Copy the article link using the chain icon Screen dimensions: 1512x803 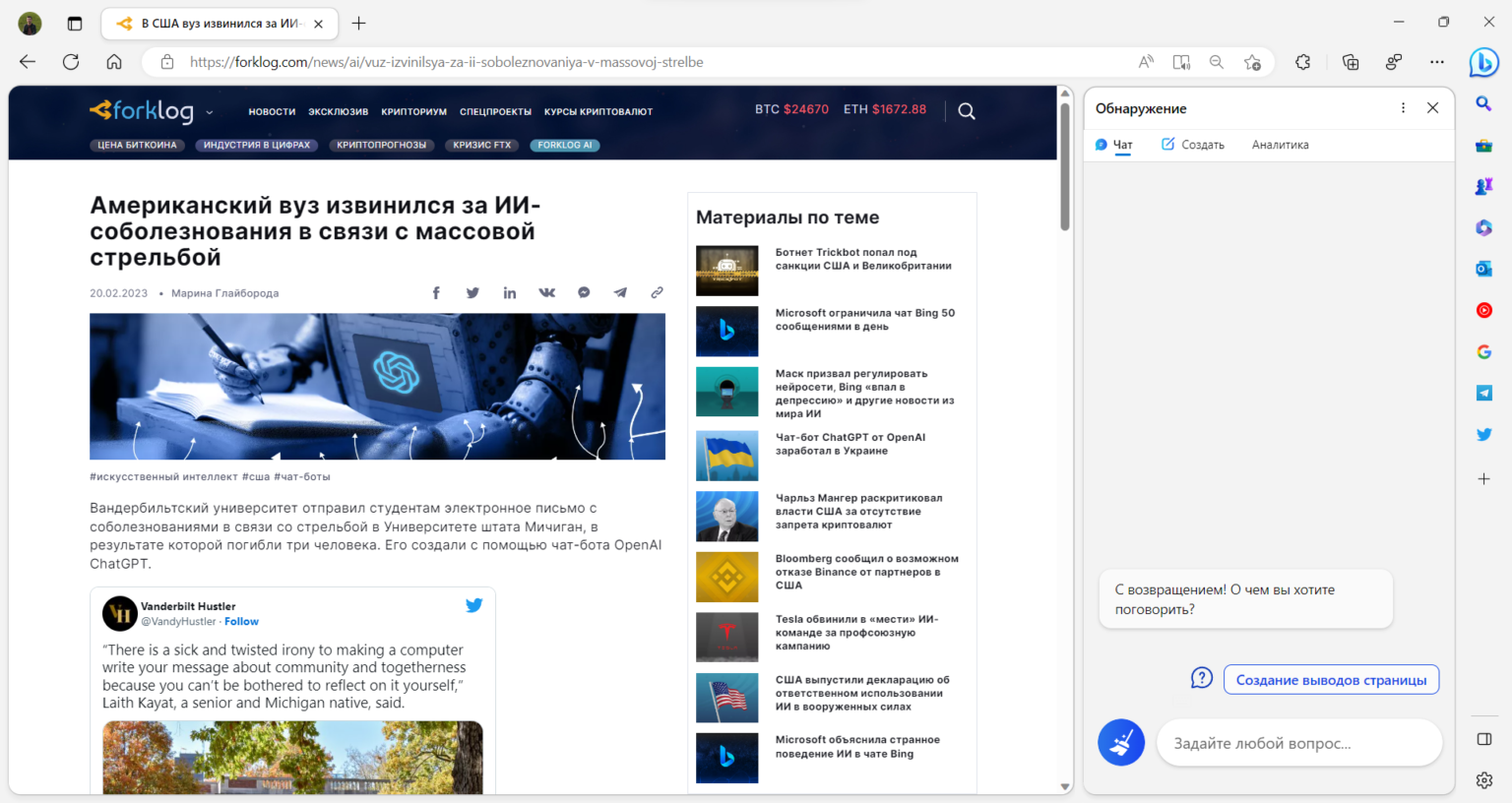tap(657, 292)
